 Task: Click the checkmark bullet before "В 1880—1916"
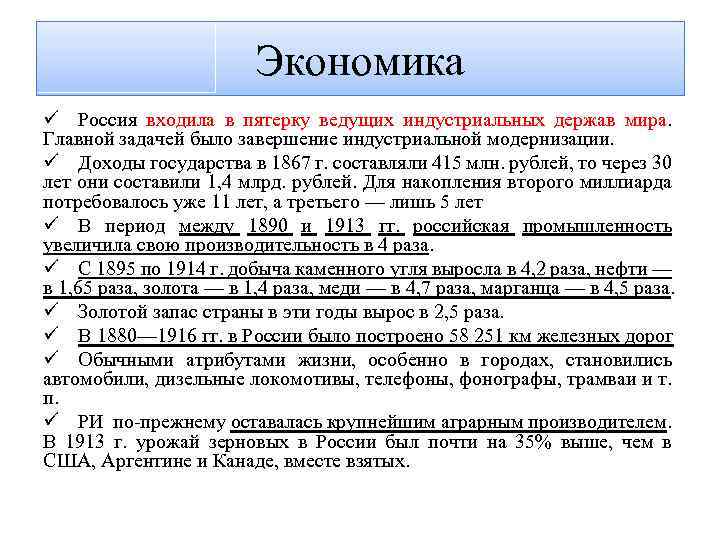51,334
